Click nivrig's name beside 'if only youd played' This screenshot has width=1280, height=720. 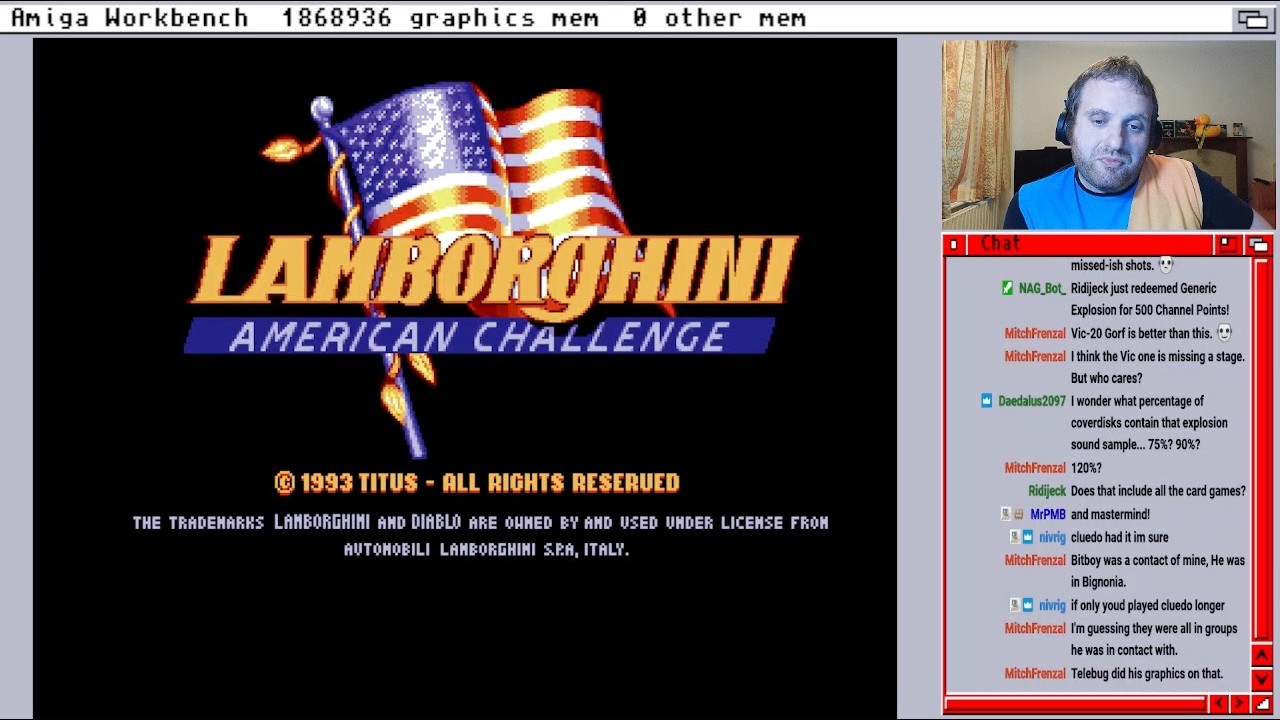[1052, 605]
